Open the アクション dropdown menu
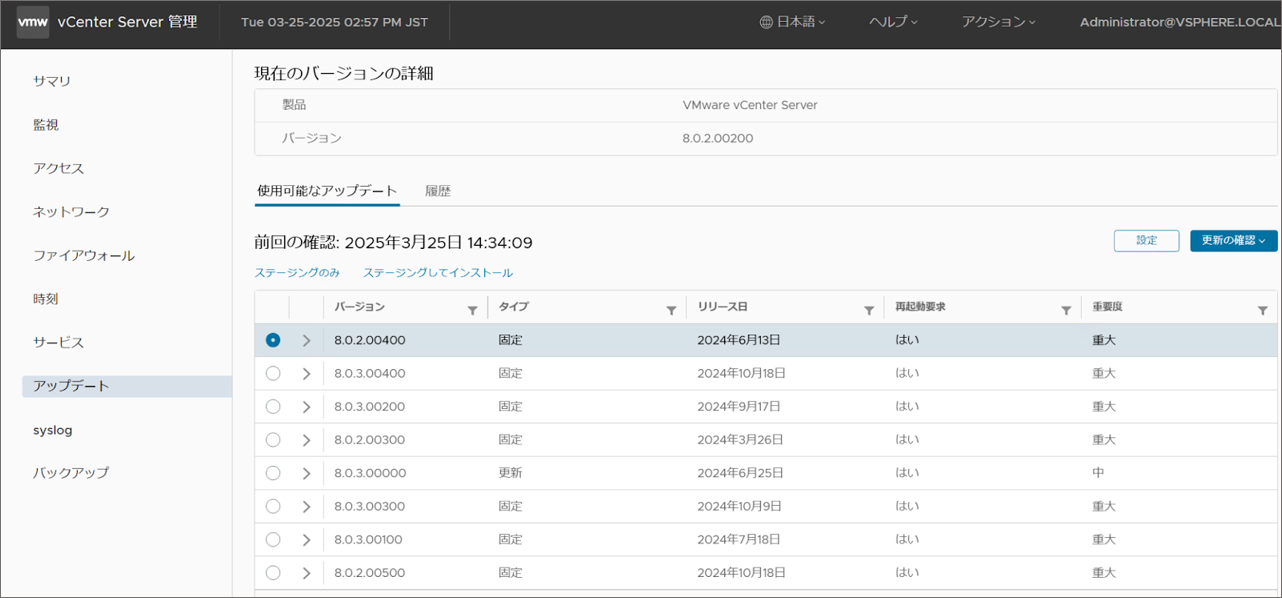1282x598 pixels. (x=998, y=22)
